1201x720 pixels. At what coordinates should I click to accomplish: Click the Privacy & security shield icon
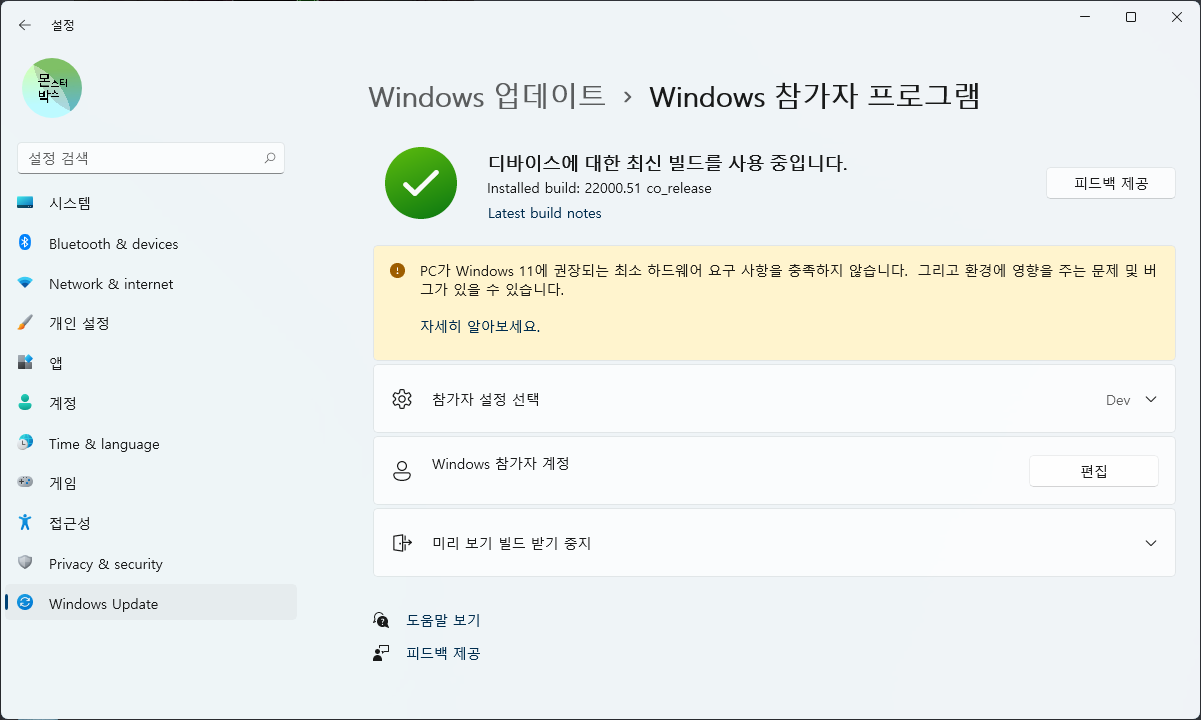tap(25, 563)
